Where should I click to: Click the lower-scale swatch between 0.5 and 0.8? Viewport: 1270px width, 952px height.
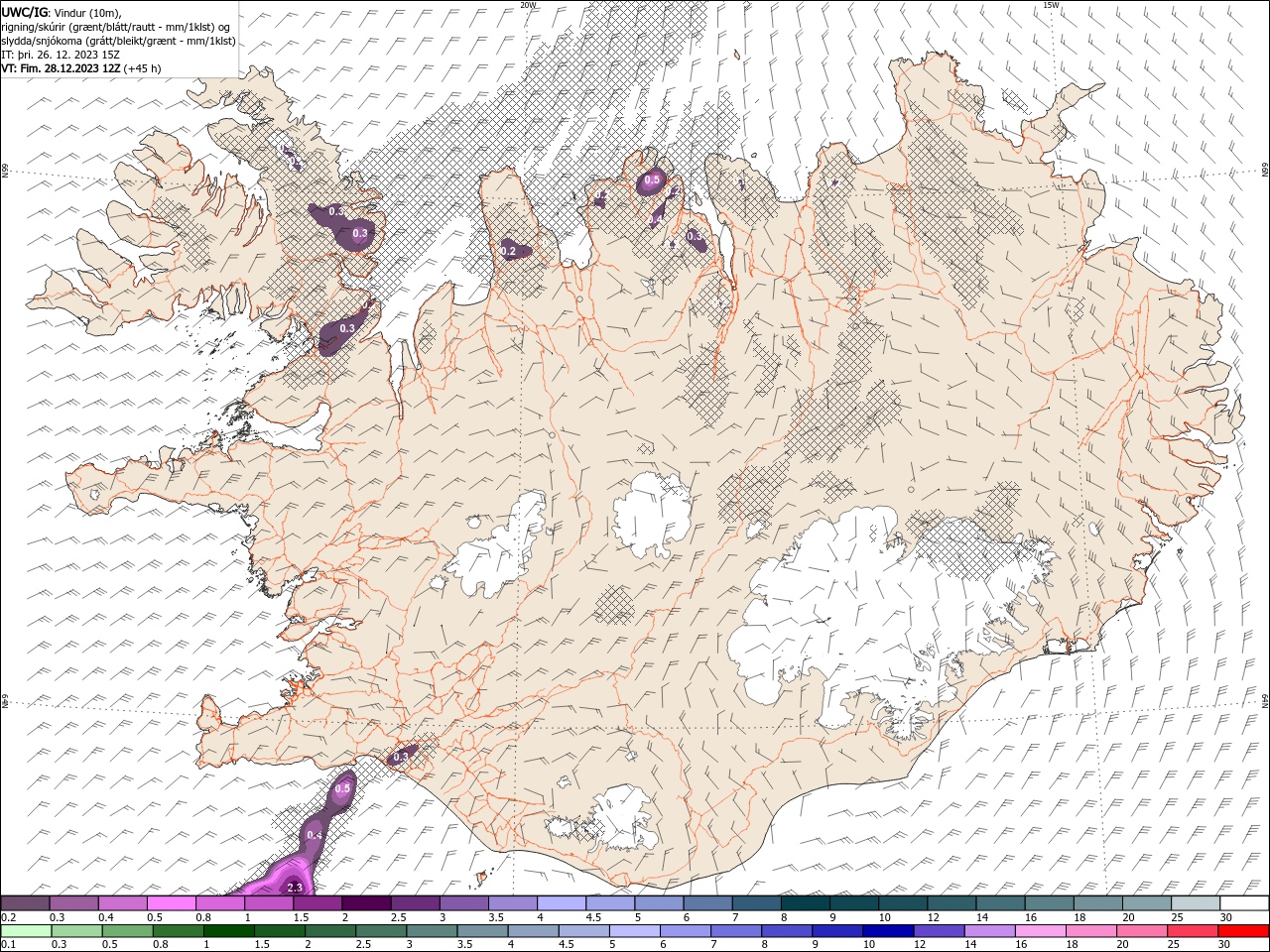tap(128, 931)
